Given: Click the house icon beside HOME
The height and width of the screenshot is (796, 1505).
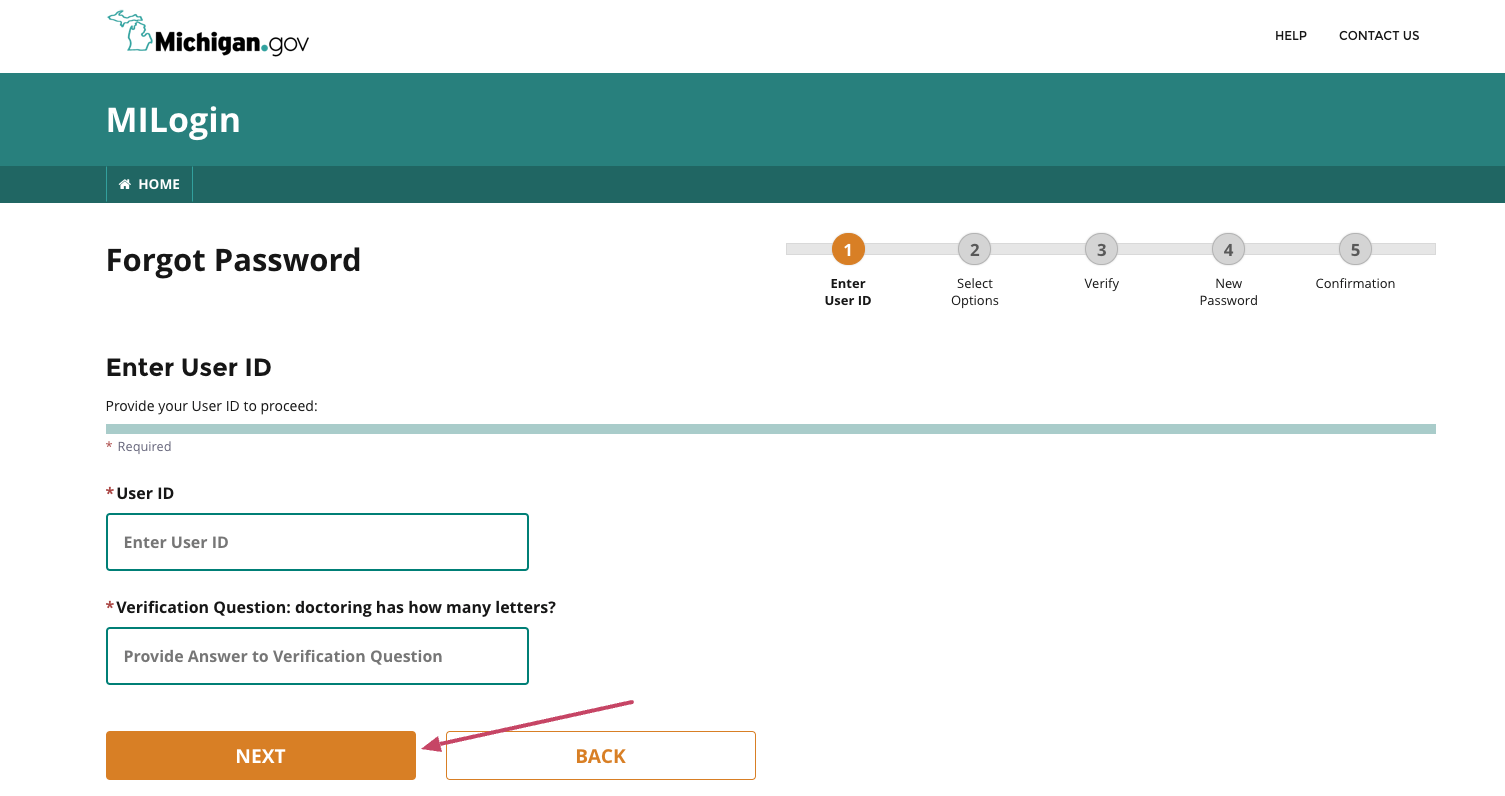Looking at the screenshot, I should (125, 184).
